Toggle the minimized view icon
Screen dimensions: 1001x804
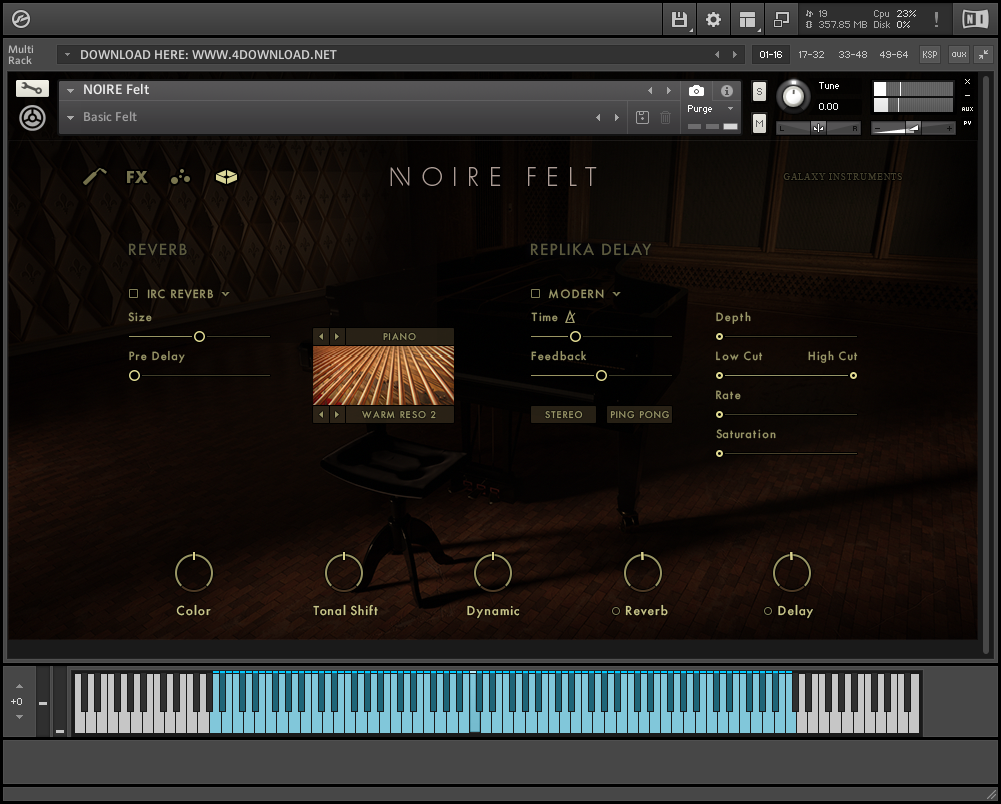pos(781,19)
